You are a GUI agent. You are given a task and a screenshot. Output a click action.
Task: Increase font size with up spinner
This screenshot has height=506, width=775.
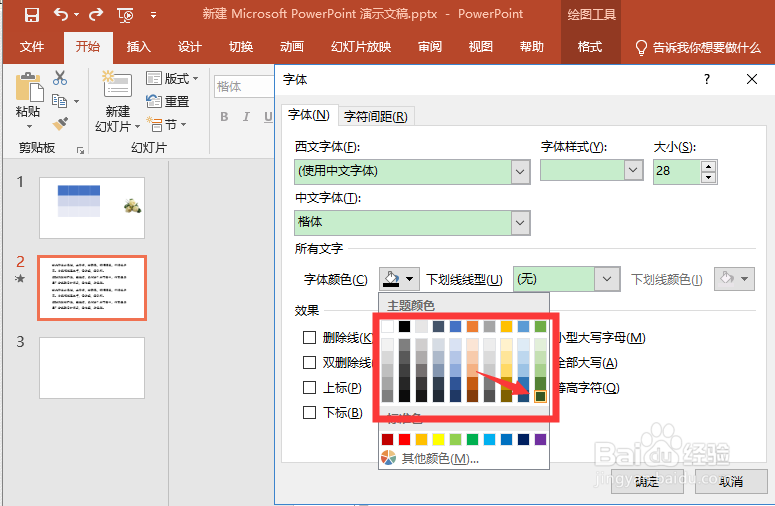point(709,167)
